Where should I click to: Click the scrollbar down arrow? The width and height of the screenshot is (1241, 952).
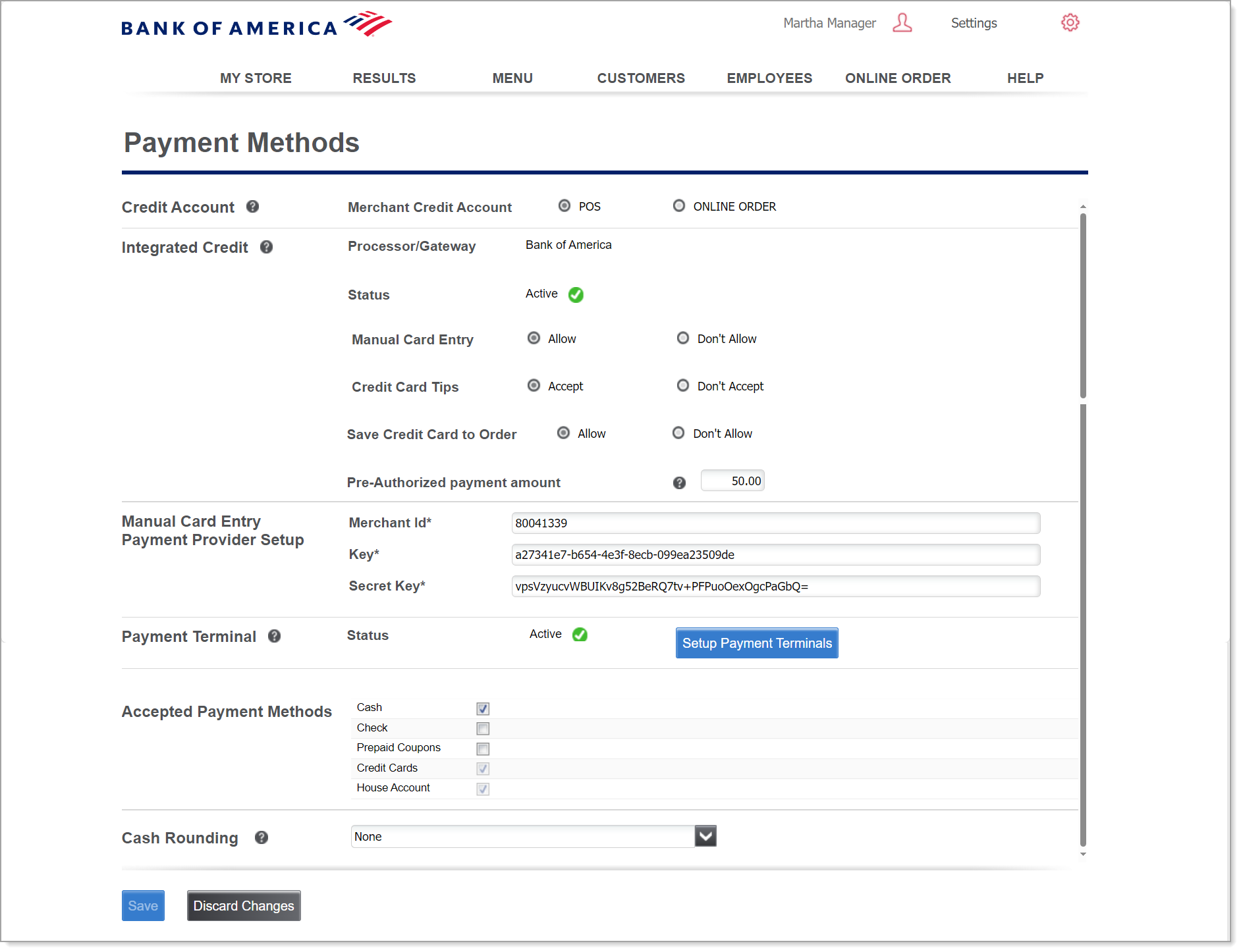1083,855
